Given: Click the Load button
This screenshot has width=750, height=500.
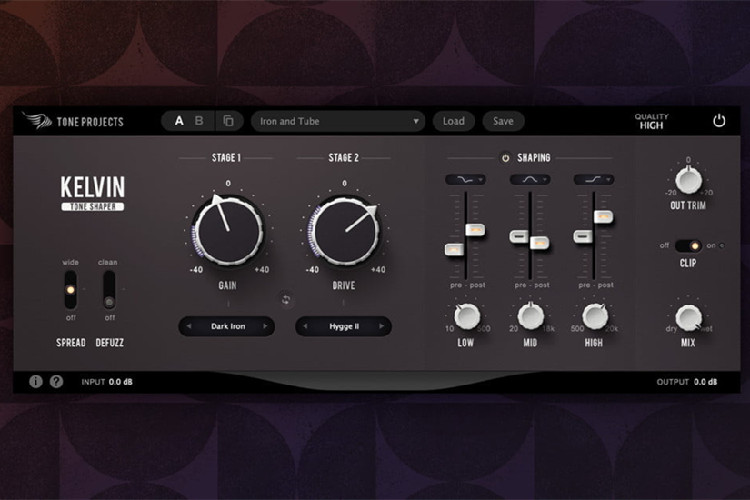Looking at the screenshot, I should pos(453,122).
